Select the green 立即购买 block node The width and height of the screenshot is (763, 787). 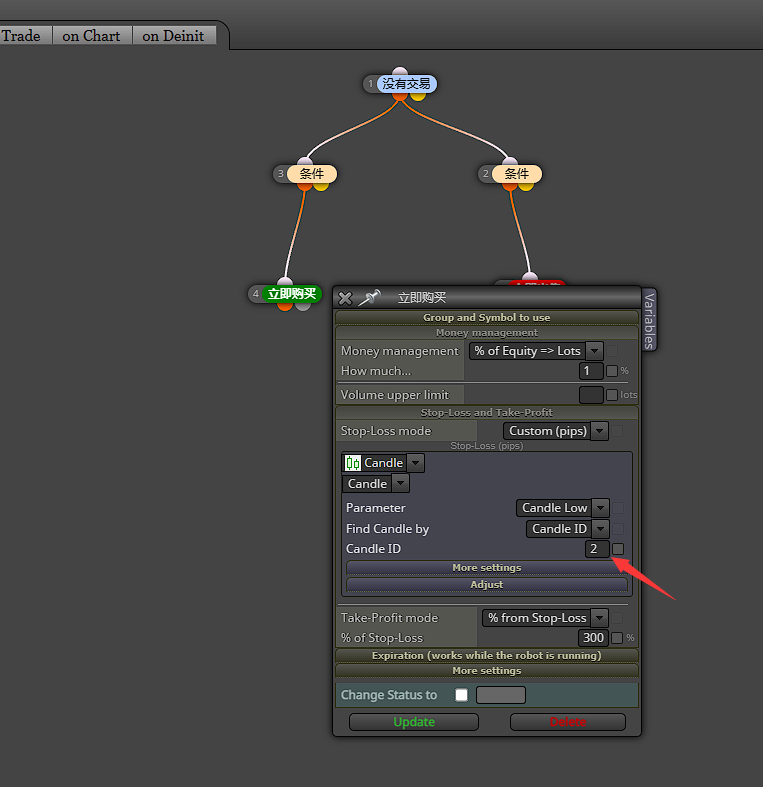click(292, 294)
